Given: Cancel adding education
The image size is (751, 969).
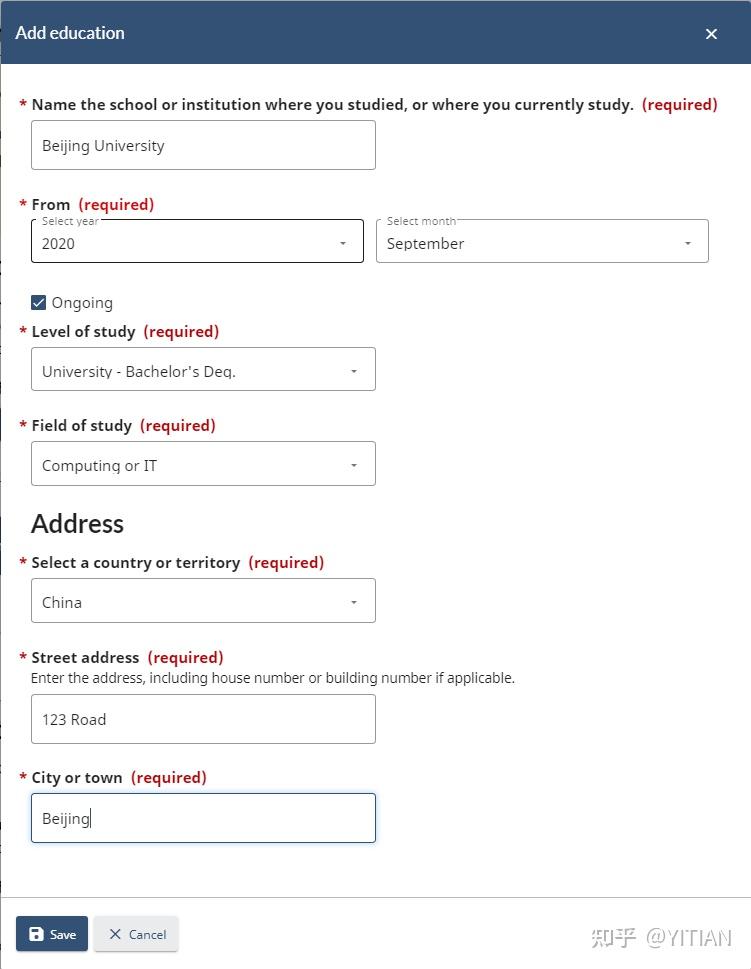Looking at the screenshot, I should (x=136, y=934).
